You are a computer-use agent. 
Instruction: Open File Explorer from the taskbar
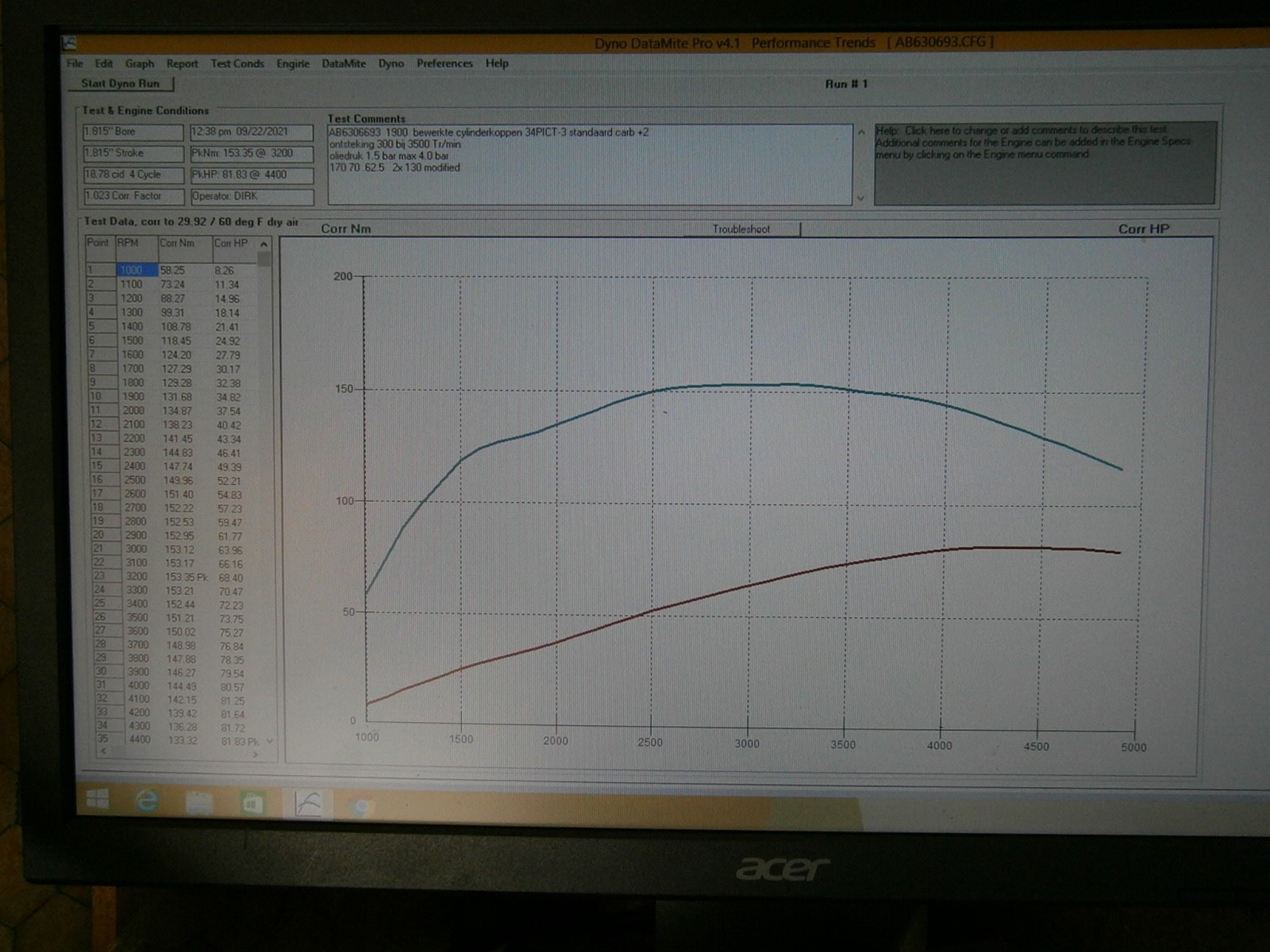pos(199,803)
